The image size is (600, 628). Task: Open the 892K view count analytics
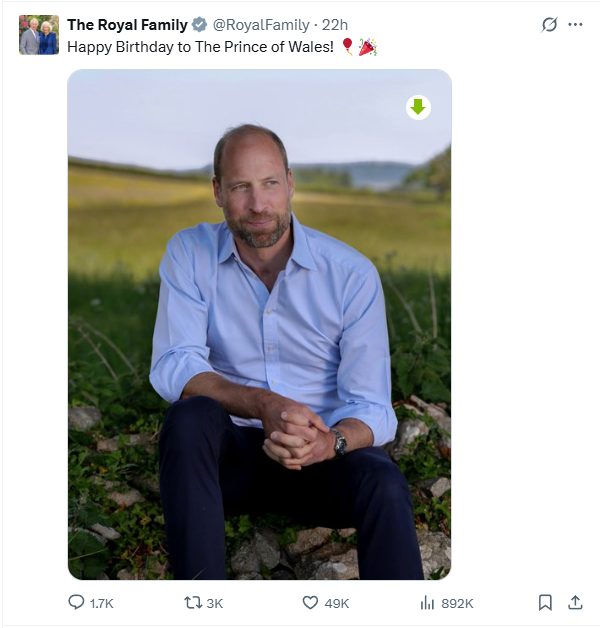click(457, 603)
